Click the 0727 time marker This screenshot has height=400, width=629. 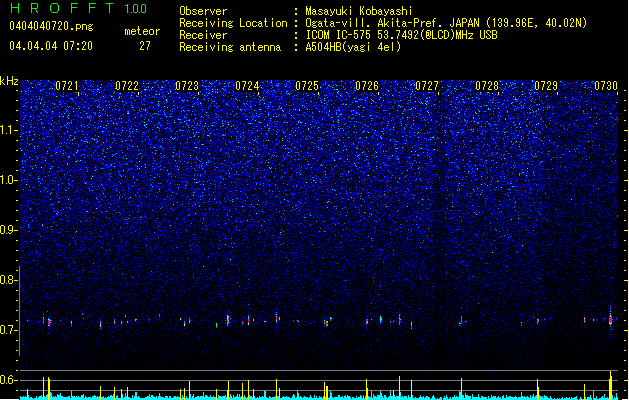tap(427, 86)
